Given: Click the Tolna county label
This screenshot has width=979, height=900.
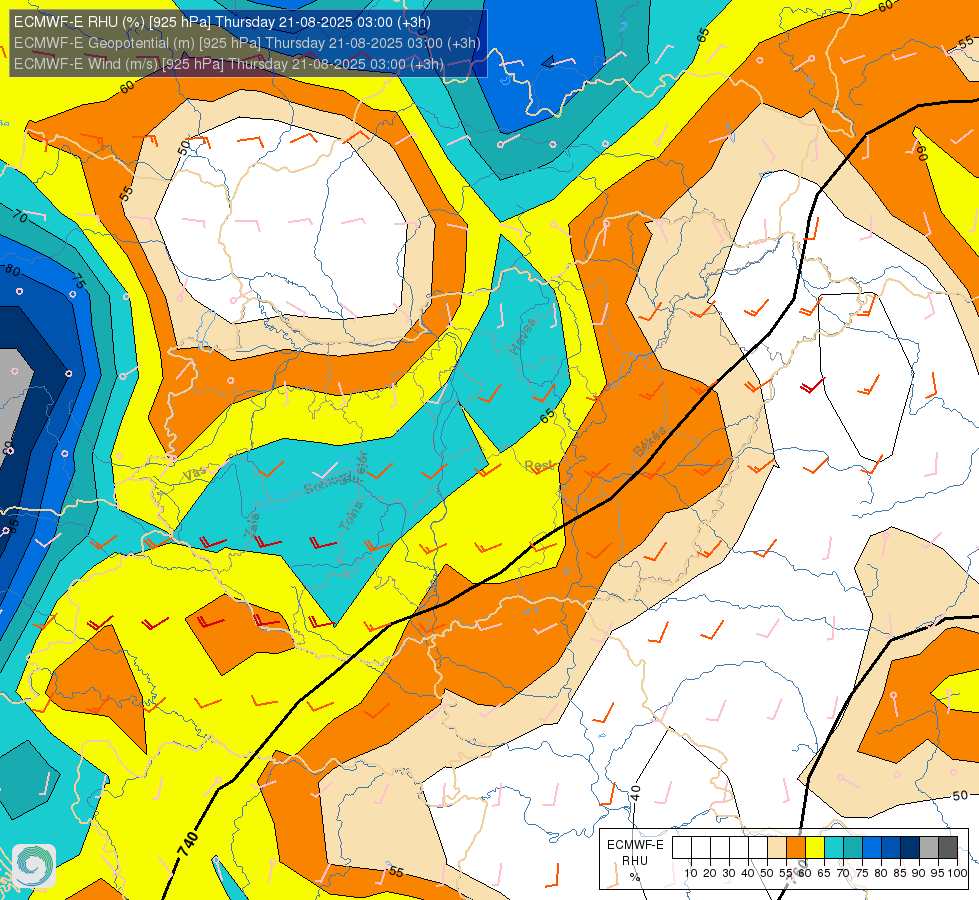Looking at the screenshot, I should (350, 516).
